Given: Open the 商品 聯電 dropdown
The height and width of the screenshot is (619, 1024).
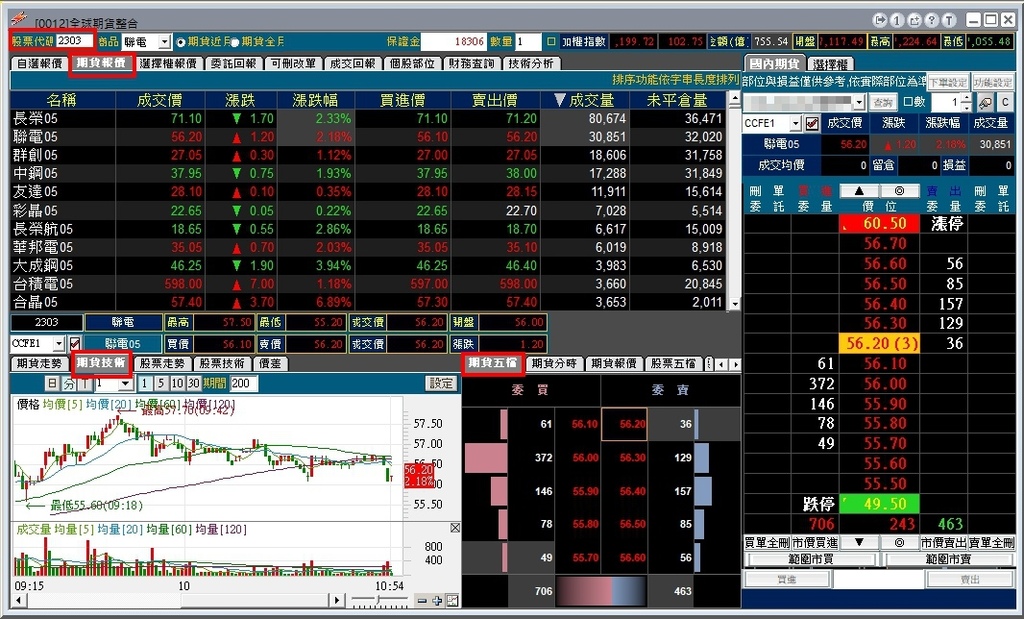Looking at the screenshot, I should [165, 42].
